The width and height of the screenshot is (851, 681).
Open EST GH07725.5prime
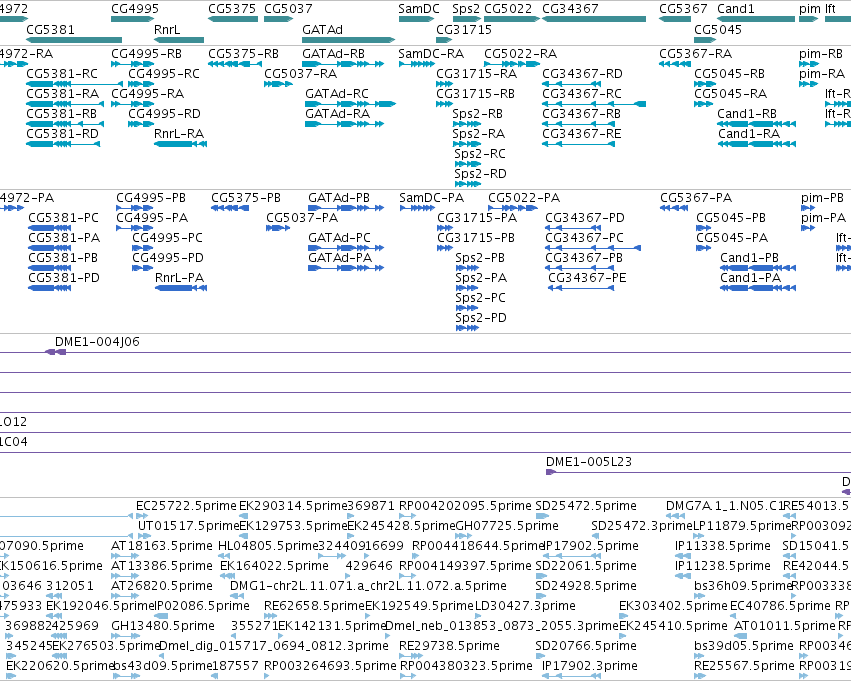[507, 526]
